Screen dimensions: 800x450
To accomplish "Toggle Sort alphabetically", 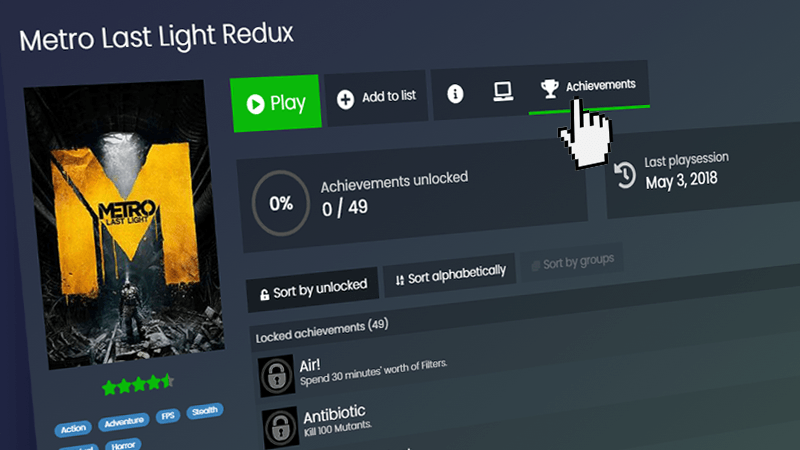I will click(x=450, y=276).
